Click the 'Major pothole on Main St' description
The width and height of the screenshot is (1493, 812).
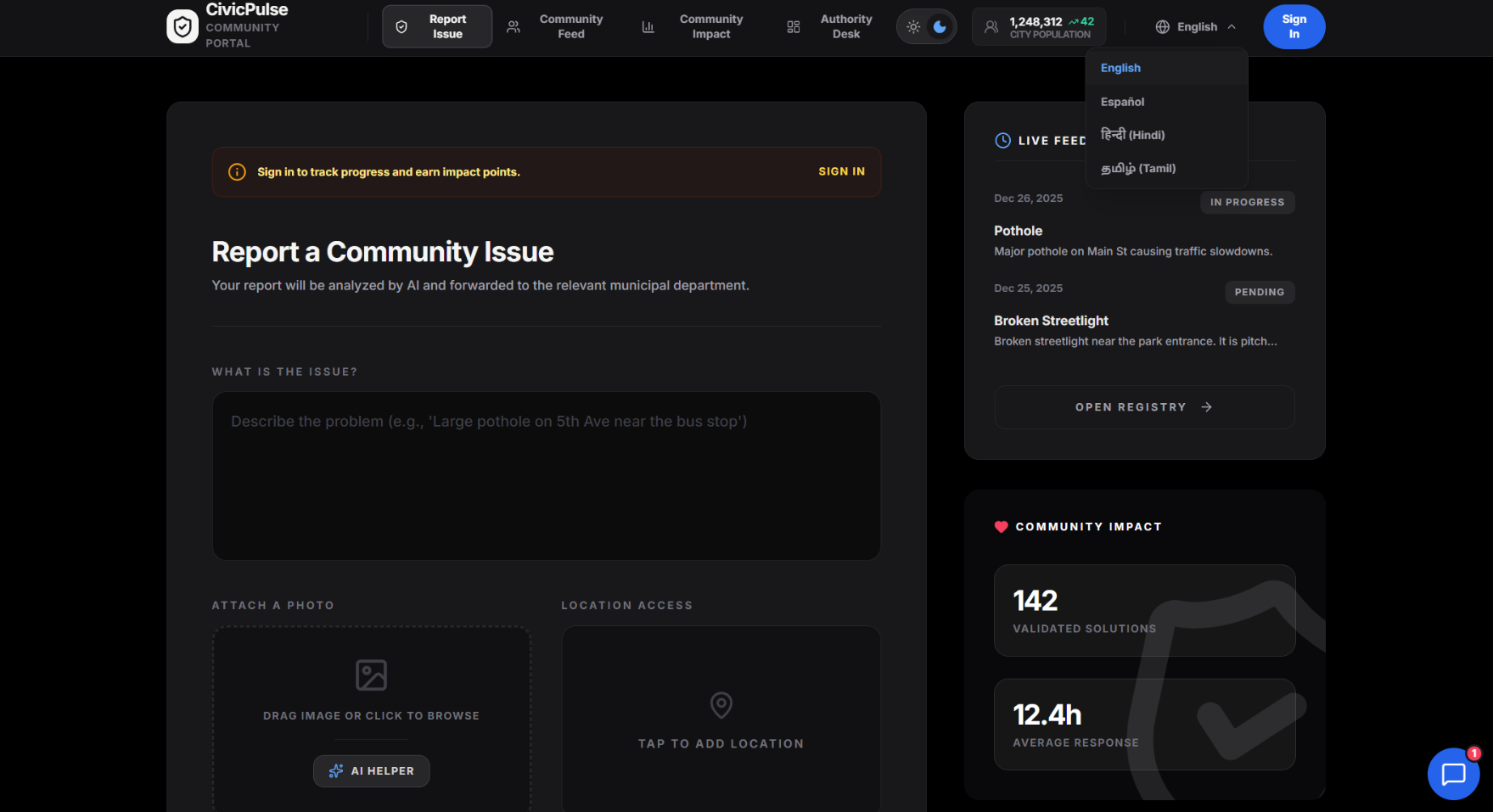pos(1133,251)
